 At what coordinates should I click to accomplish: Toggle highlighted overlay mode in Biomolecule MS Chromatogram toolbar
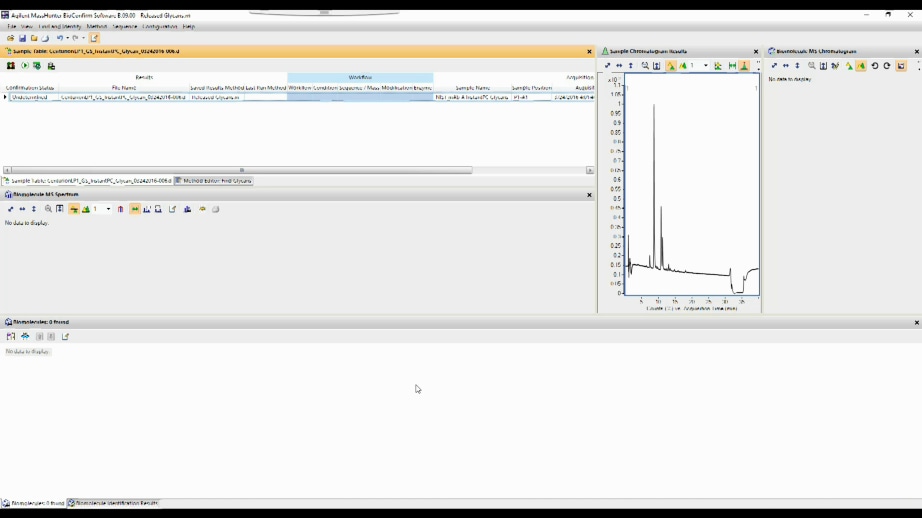pos(860,66)
